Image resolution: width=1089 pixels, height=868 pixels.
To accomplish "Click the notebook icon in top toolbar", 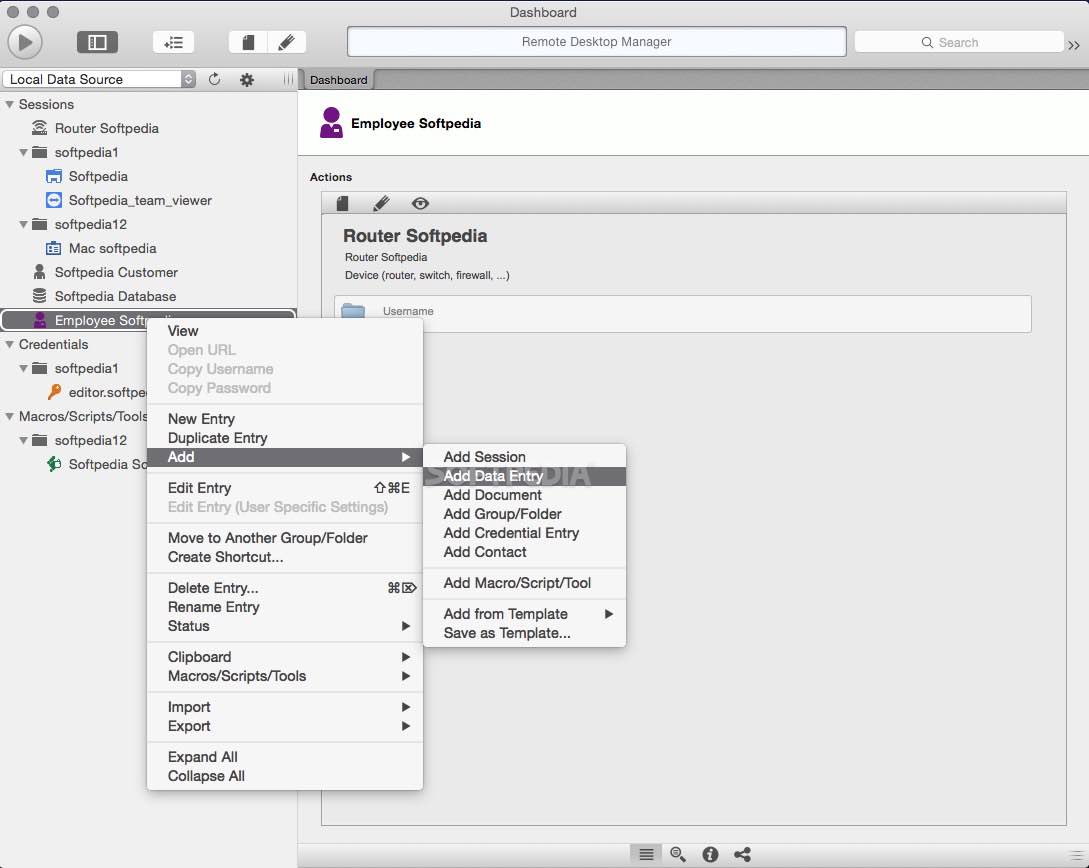I will [x=248, y=42].
